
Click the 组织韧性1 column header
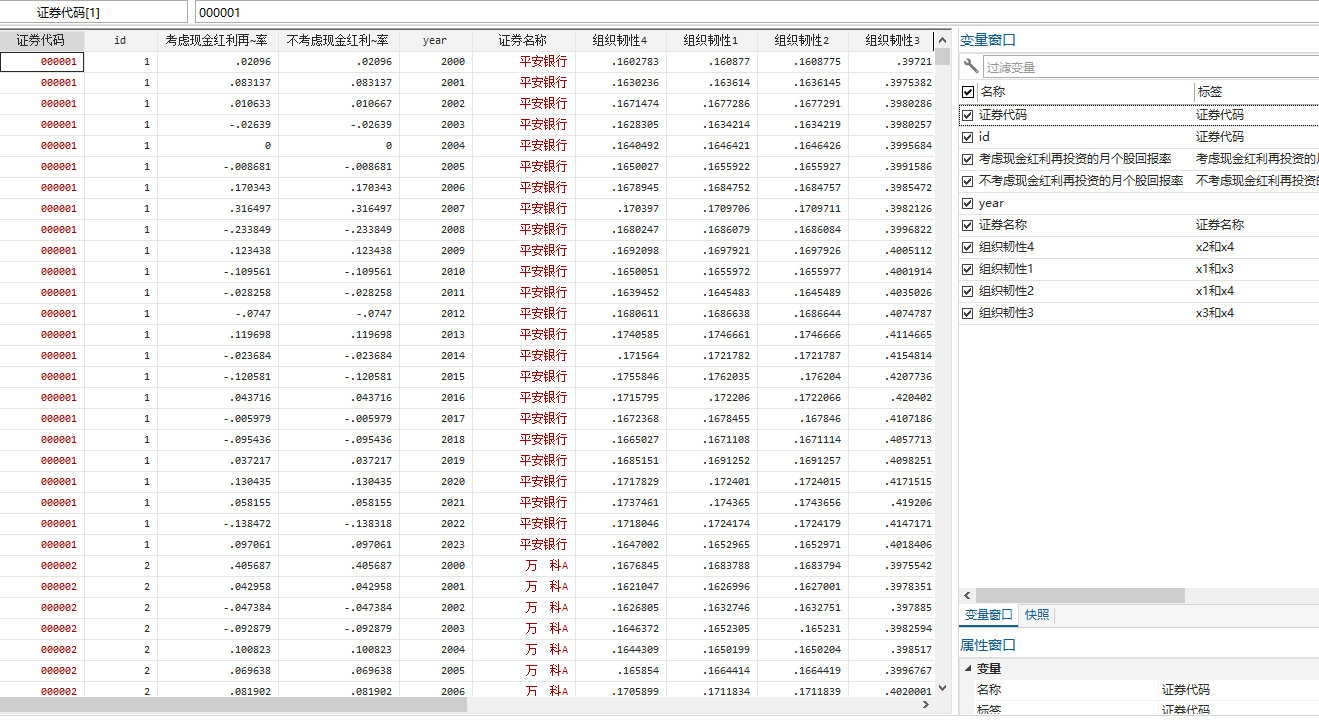pyautogui.click(x=711, y=40)
